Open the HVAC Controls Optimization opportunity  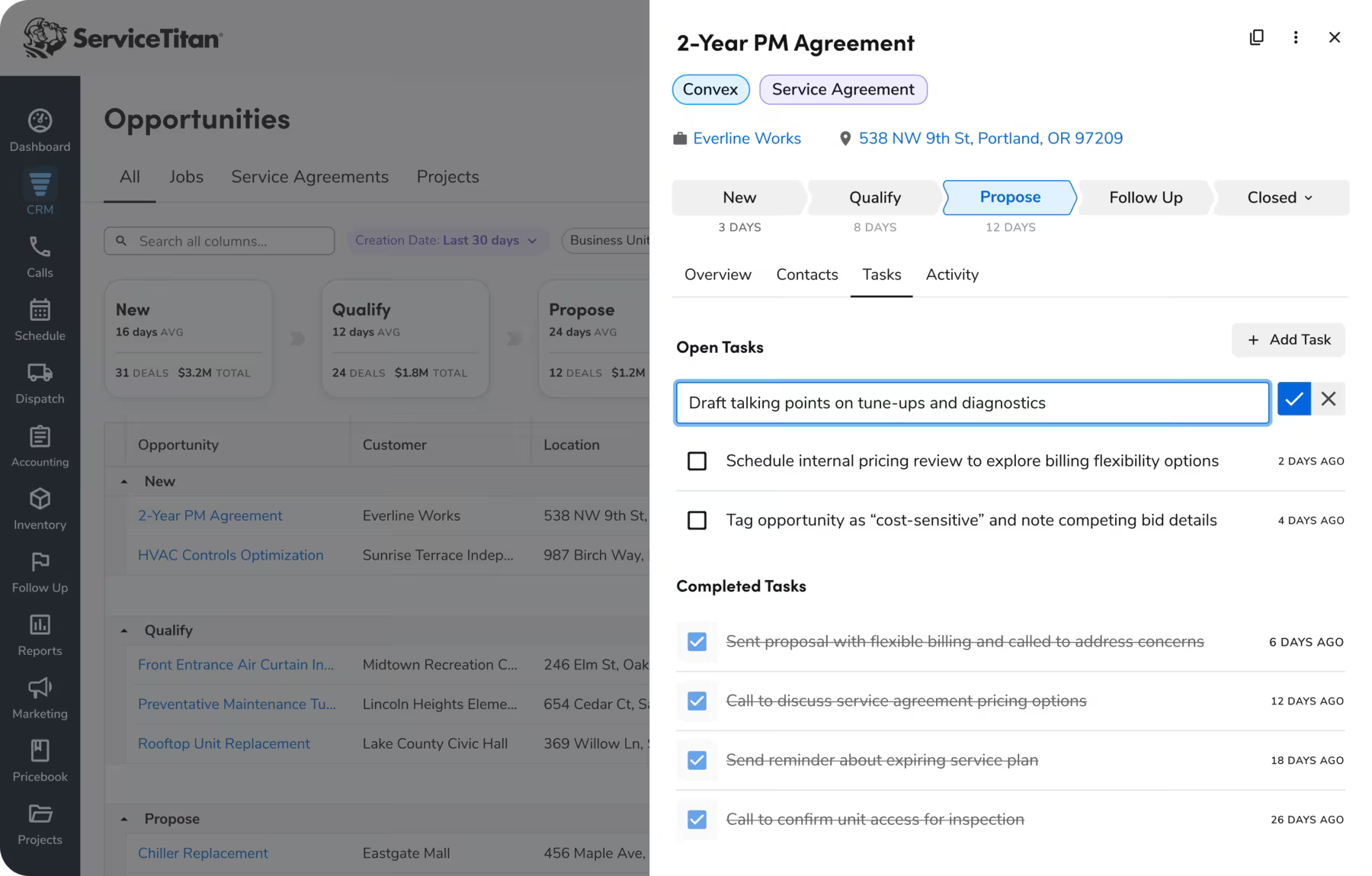[x=231, y=555]
